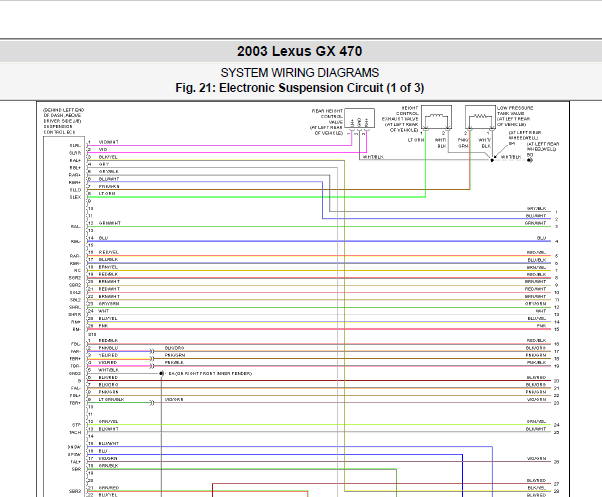The image size is (602, 497).
Task: Click the "(ON RIGHT FRONT INNER FENDER)" ground note
Action: 213,373
